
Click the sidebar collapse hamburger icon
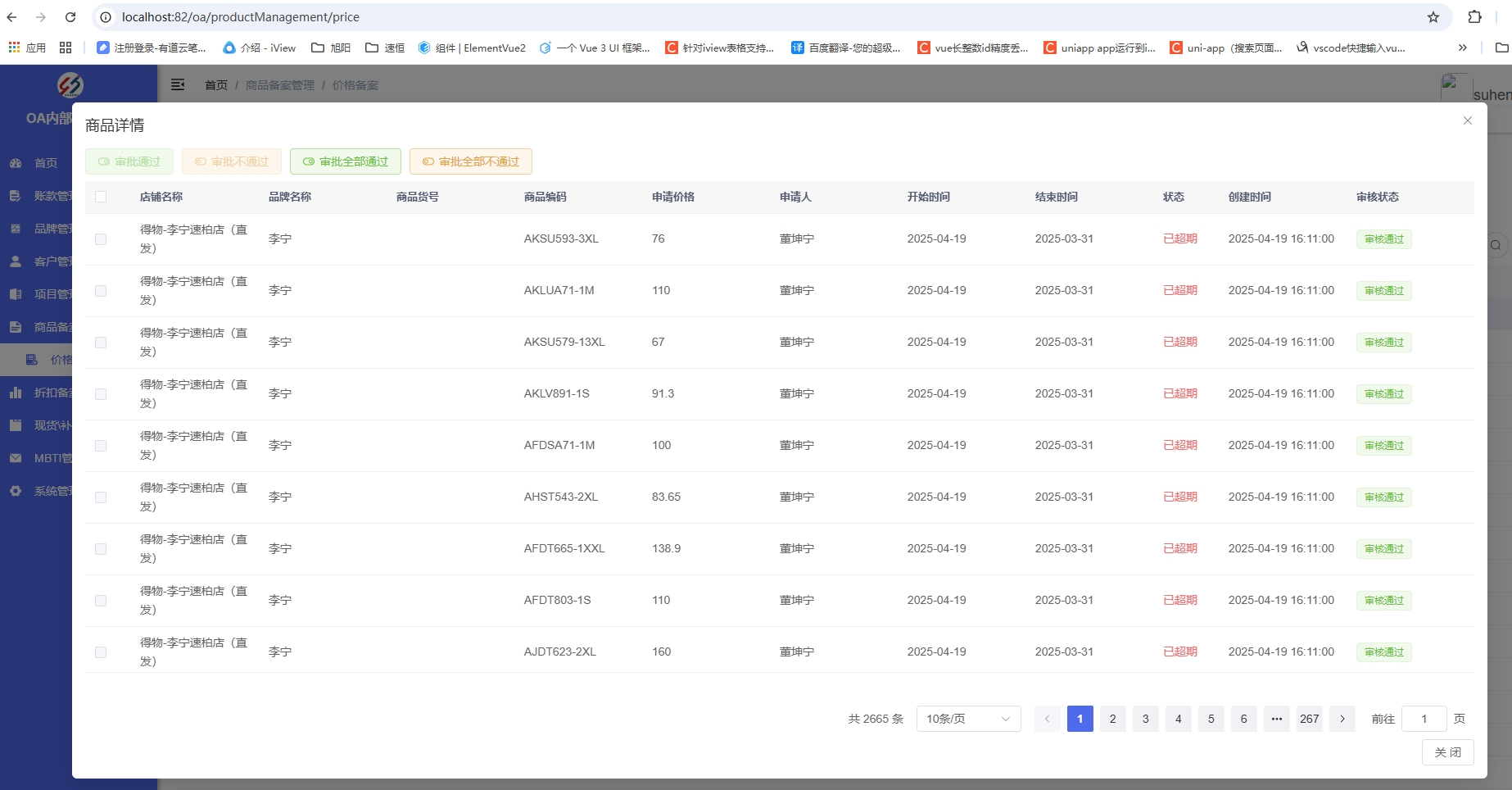coord(178,84)
